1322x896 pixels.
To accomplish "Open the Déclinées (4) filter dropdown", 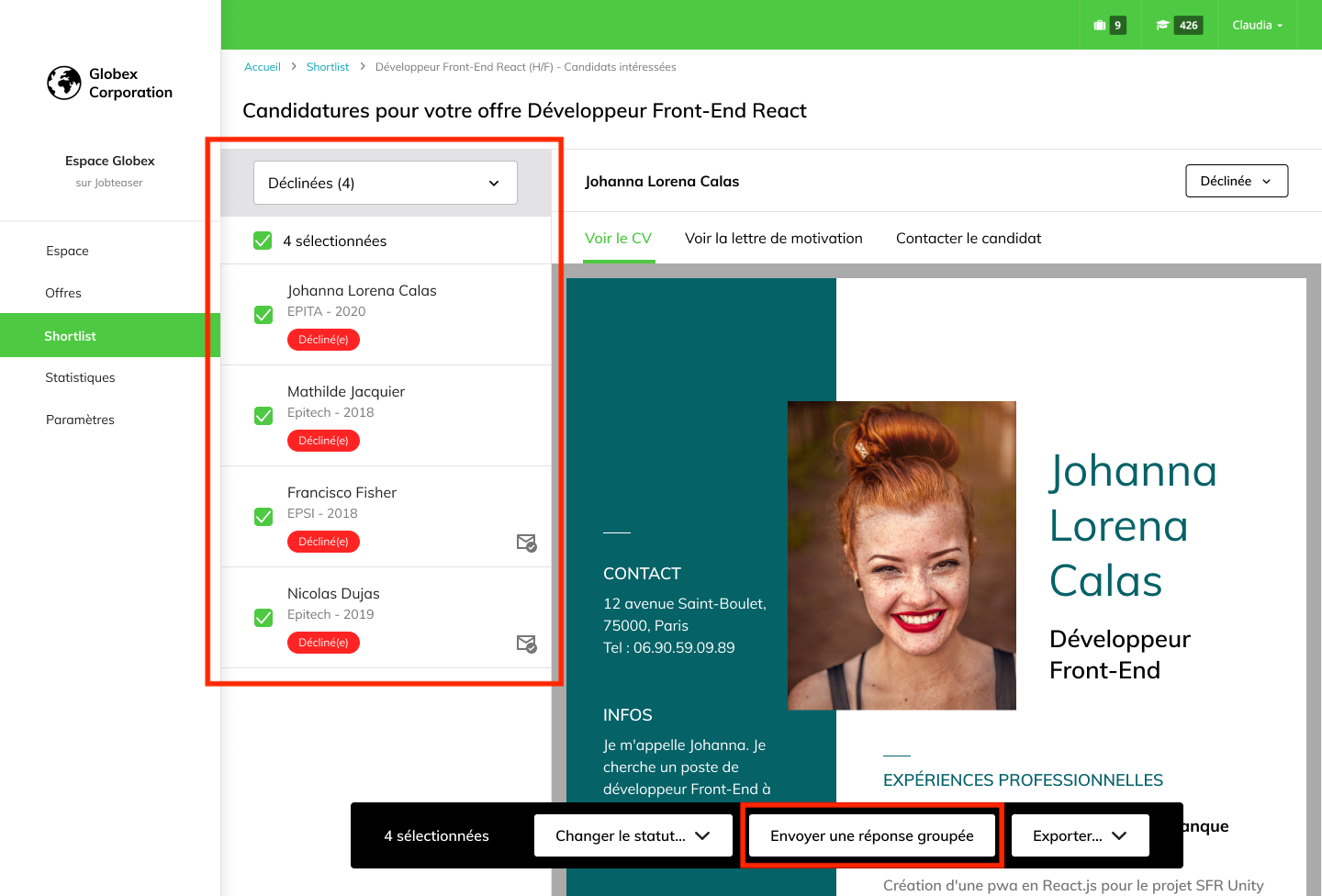I will click(385, 183).
